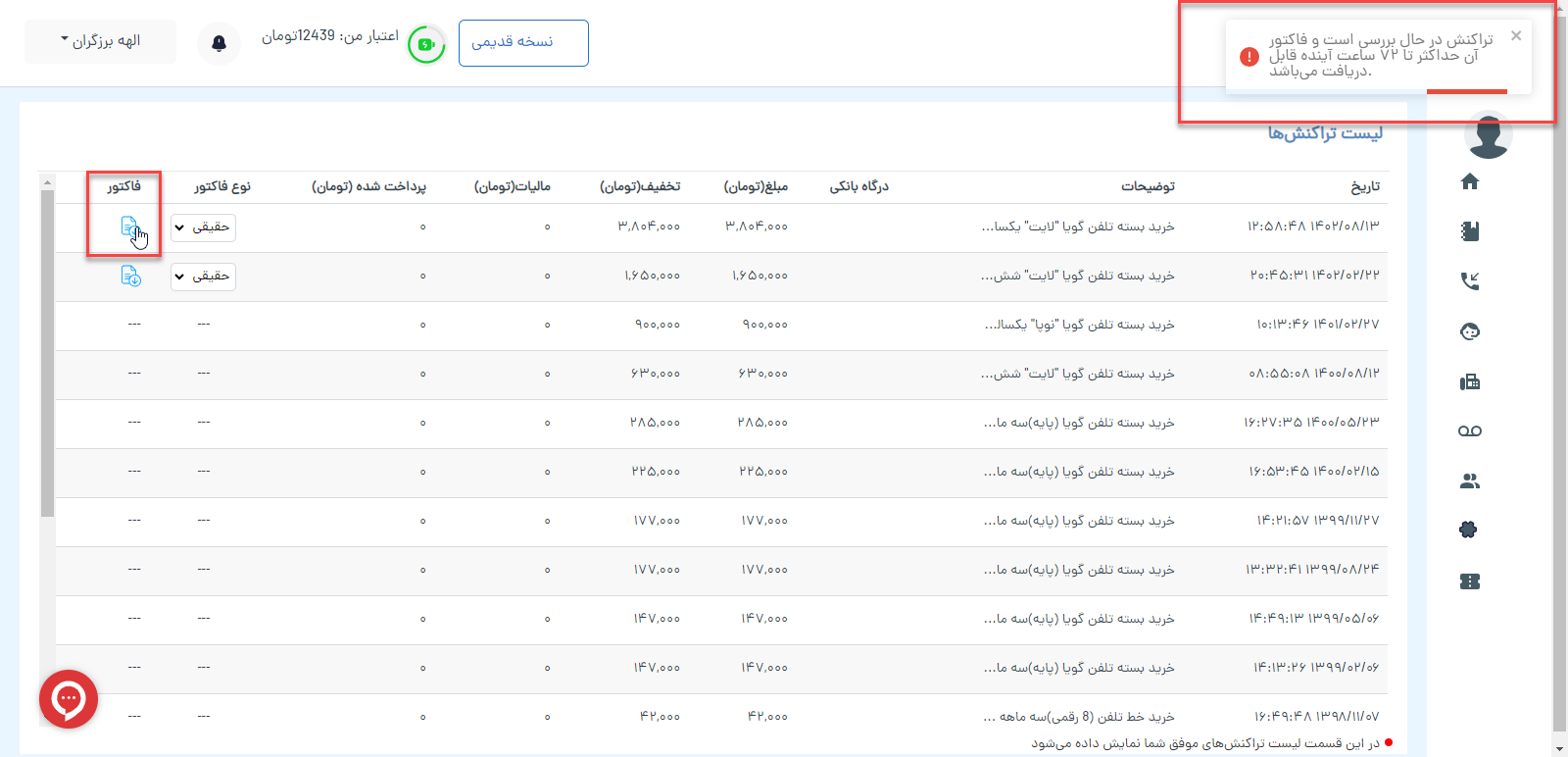
Task: Open the fax machine icon in sidebar
Action: pyautogui.click(x=1469, y=382)
